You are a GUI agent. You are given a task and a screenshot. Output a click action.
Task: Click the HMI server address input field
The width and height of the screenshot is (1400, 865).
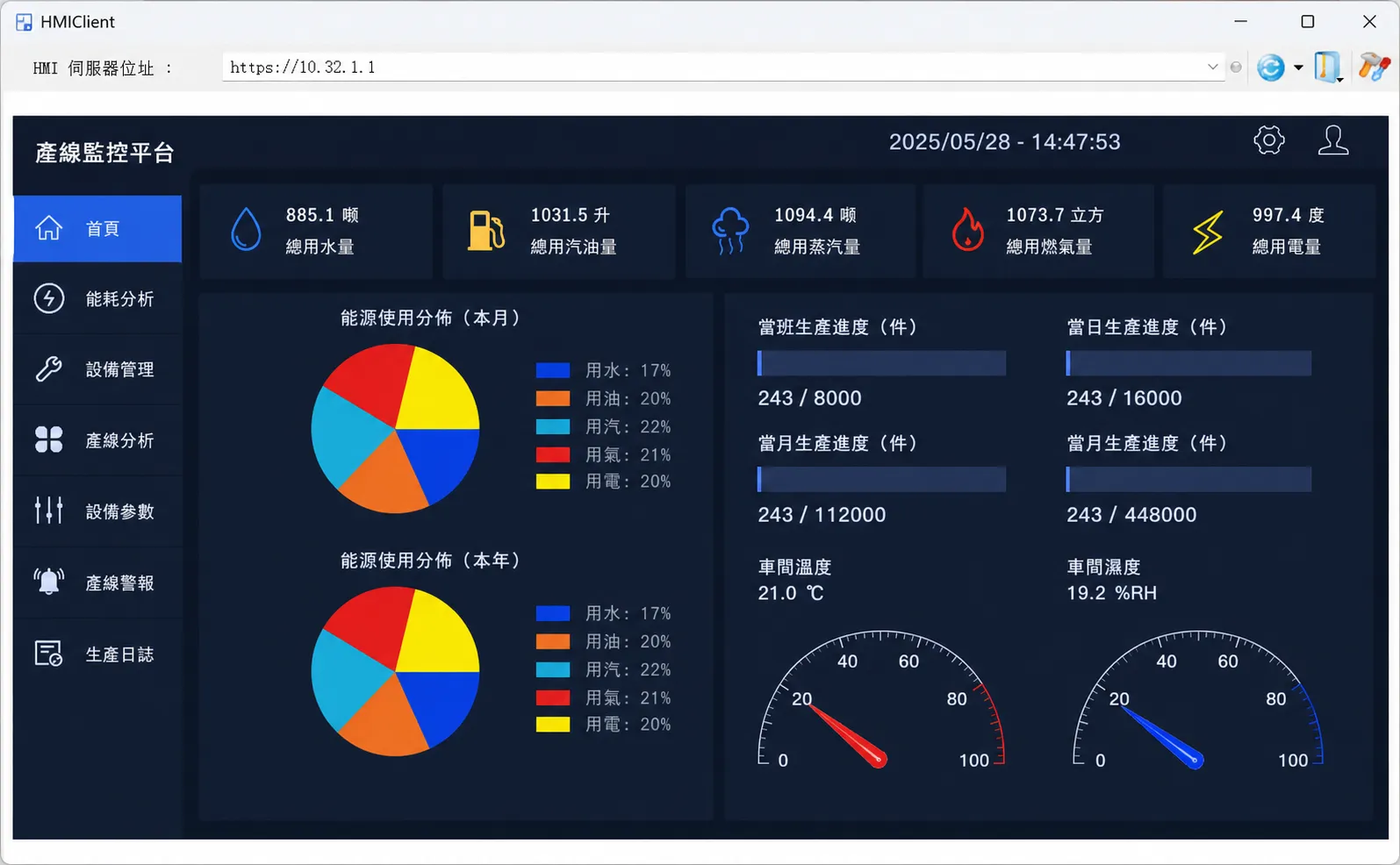pyautogui.click(x=723, y=67)
